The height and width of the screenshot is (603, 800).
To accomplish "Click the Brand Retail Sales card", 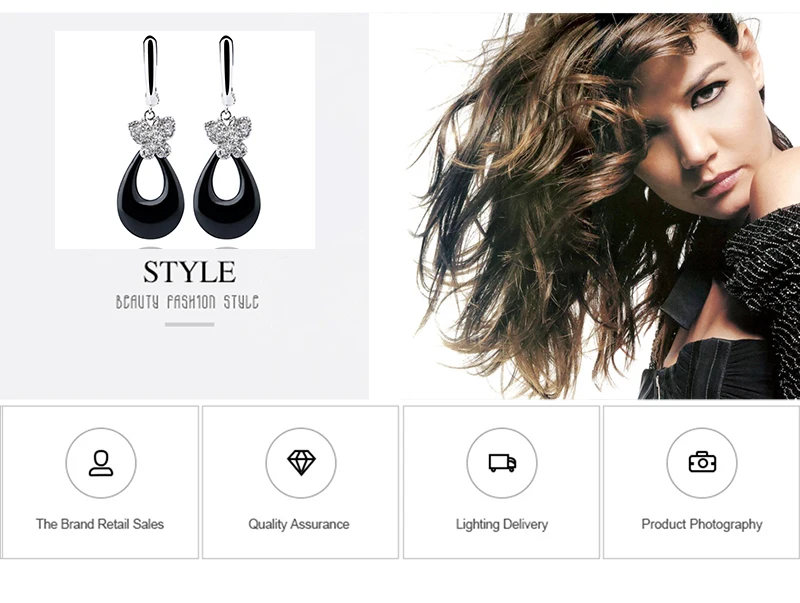I will point(100,482).
